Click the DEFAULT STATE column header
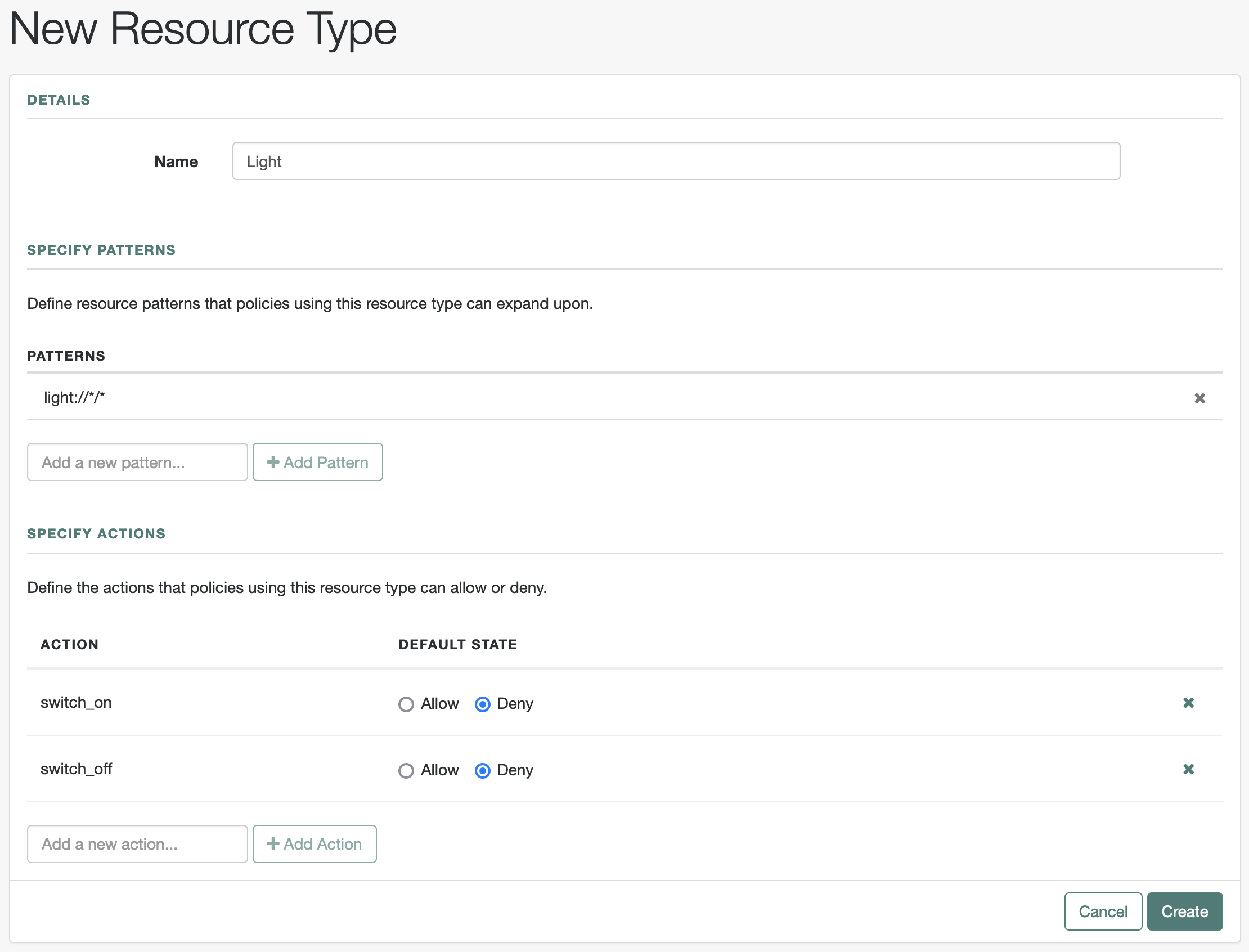 coord(457,644)
